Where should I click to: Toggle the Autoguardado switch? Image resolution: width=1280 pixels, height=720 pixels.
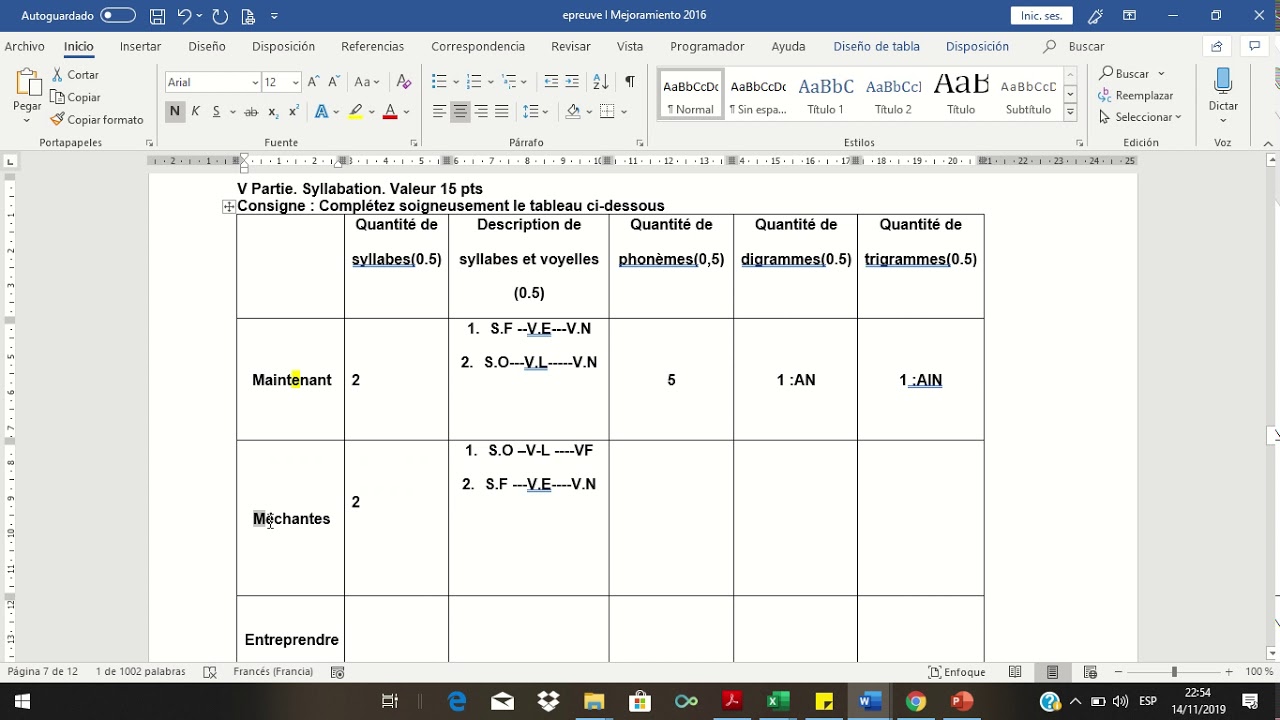118,16
